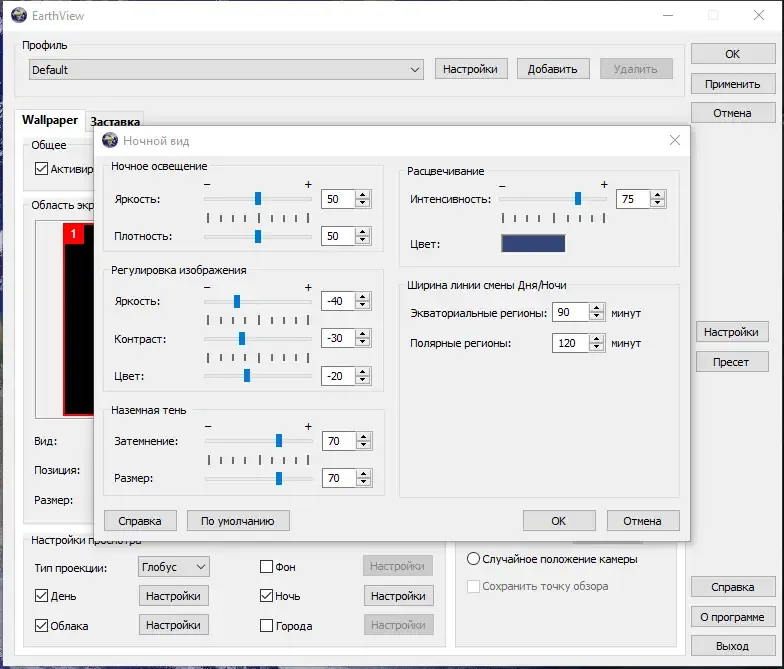Screen dimensions: 784x669
Task: Click image Яркость field showing -40
Action: click(x=338, y=301)
